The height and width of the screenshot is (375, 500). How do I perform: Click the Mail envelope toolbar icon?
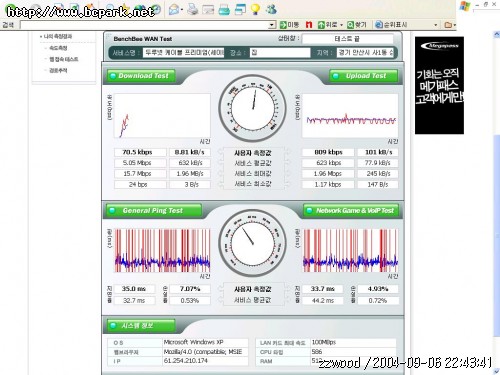pos(174,10)
